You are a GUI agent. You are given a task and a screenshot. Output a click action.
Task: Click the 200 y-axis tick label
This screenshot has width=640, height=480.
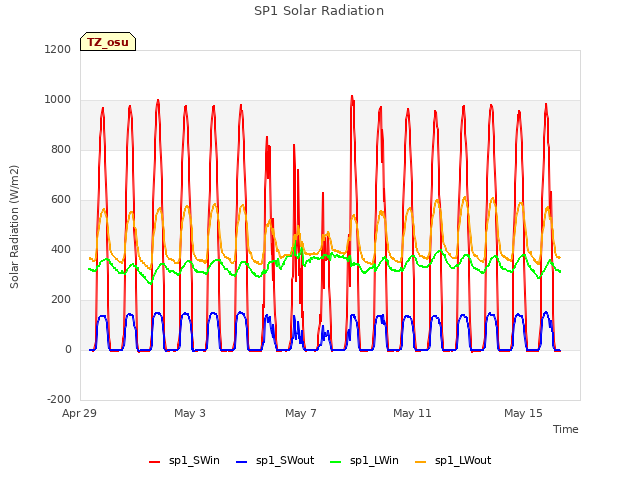(x=61, y=300)
